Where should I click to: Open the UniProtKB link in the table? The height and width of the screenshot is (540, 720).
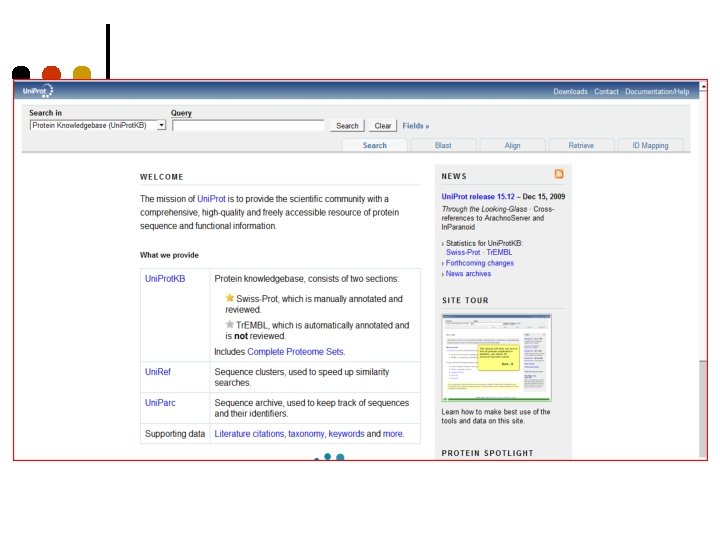[x=165, y=279]
